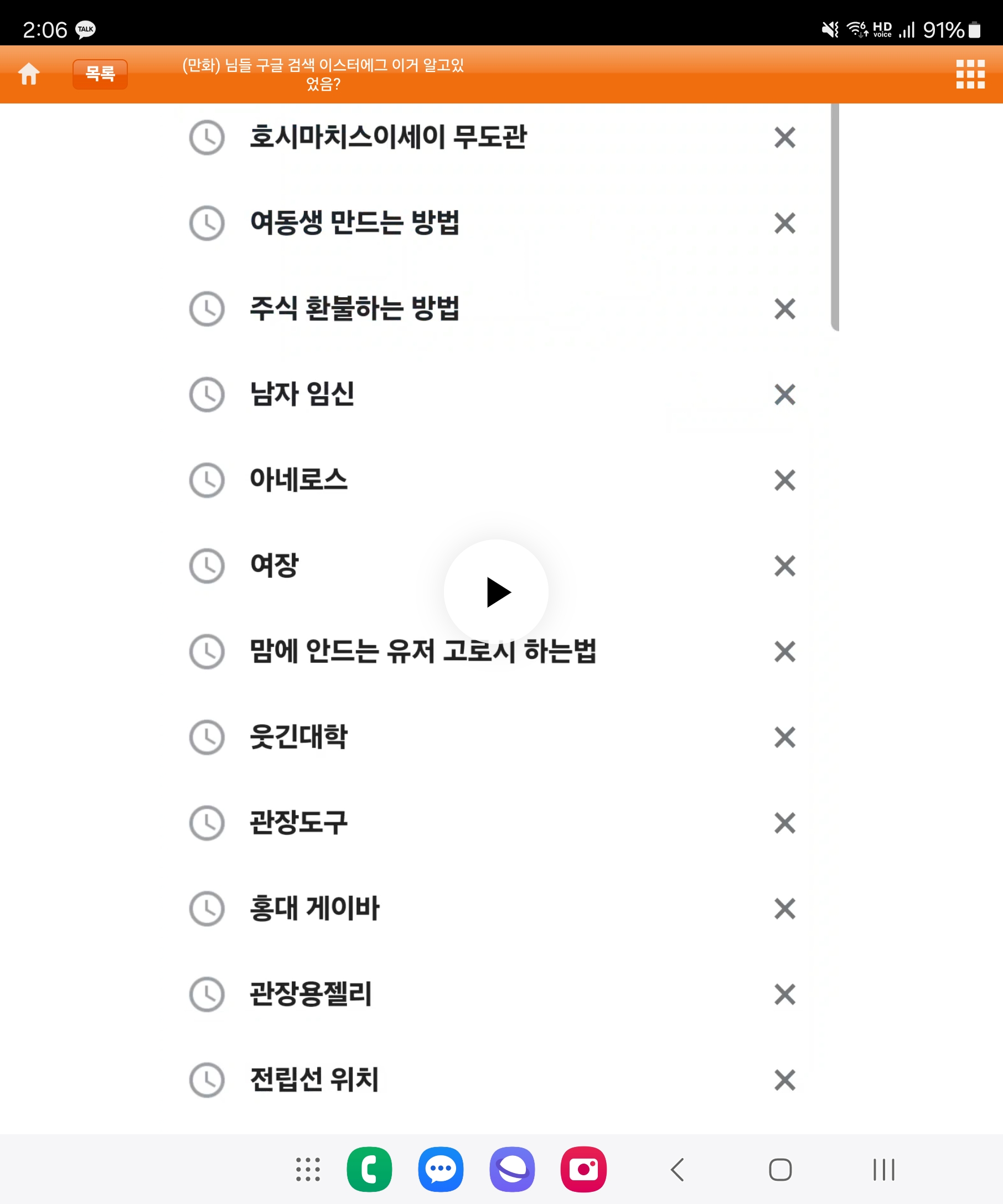Open the grid menu icon in header
Screen dimensions: 1003x1204
pyautogui.click(x=970, y=74)
